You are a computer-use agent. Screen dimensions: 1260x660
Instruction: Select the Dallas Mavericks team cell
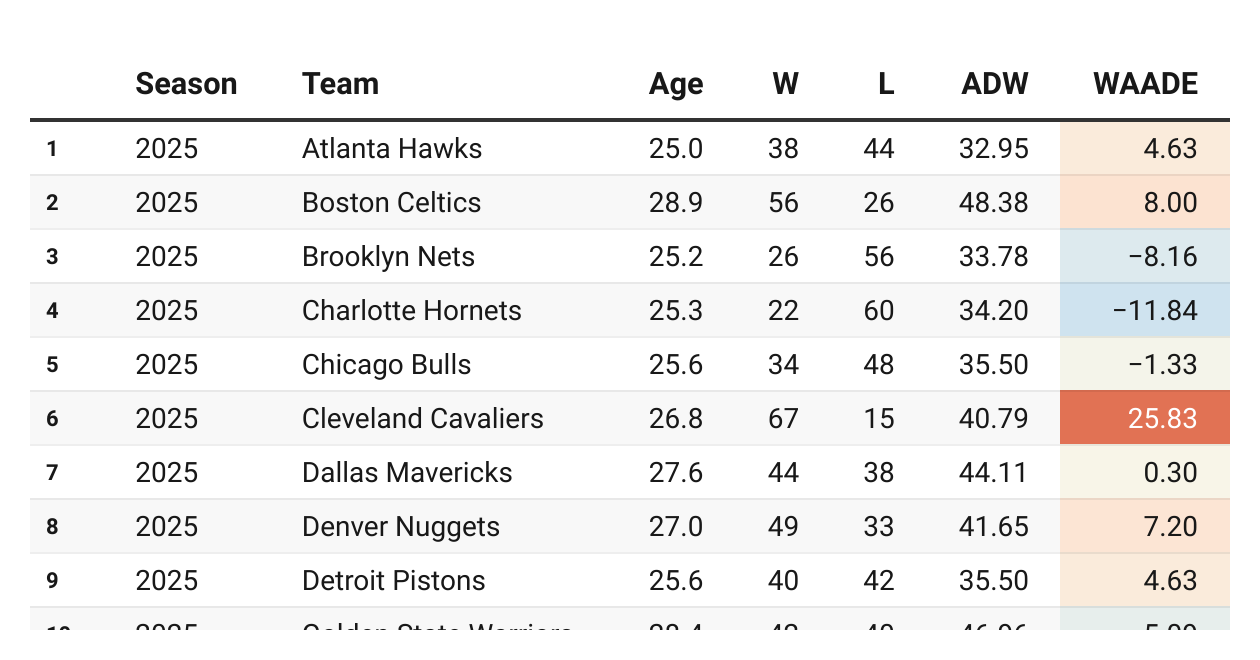[407, 473]
